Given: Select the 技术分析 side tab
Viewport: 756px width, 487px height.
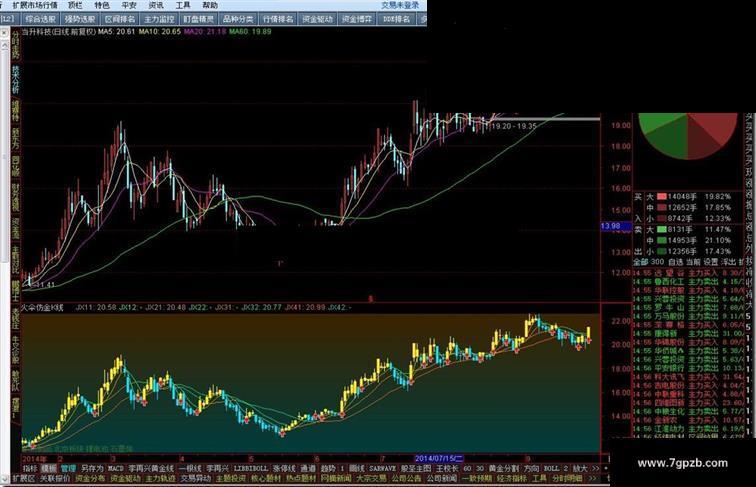Looking at the screenshot, I should tap(15, 80).
